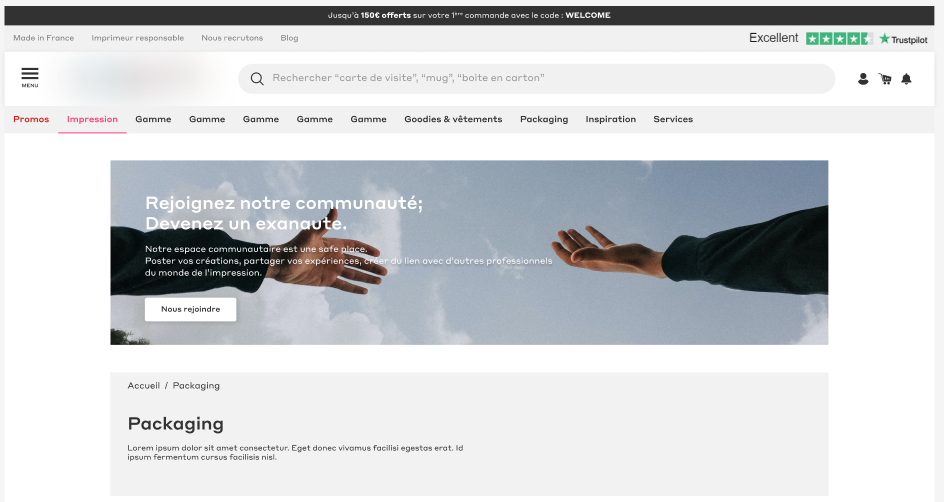
Task: Focus the Rechercher search input field
Action: (540, 78)
